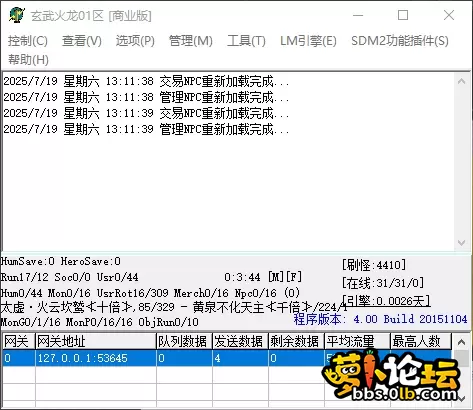Click the log panel scroll down arrow
Image resolution: width=473 pixels, height=410 pixels.
(x=461, y=243)
